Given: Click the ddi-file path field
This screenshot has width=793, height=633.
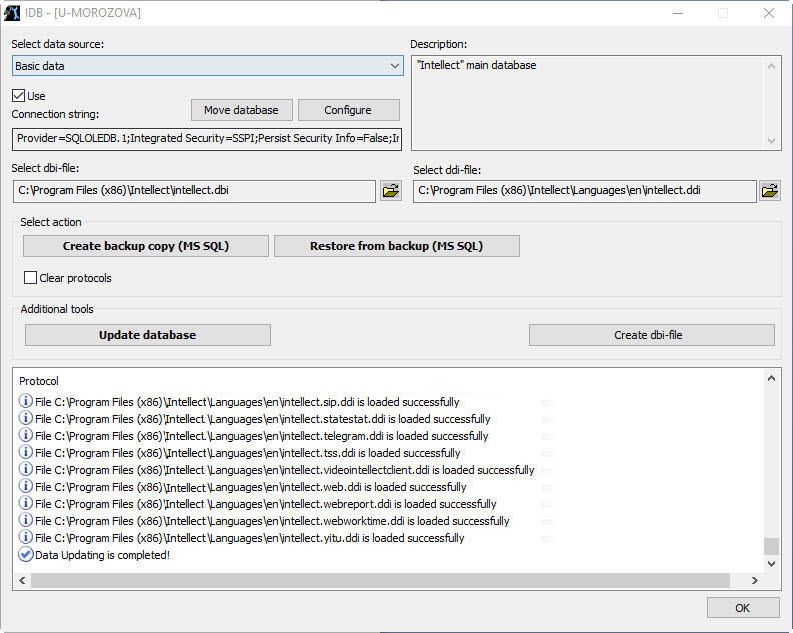Looking at the screenshot, I should (x=585, y=191).
